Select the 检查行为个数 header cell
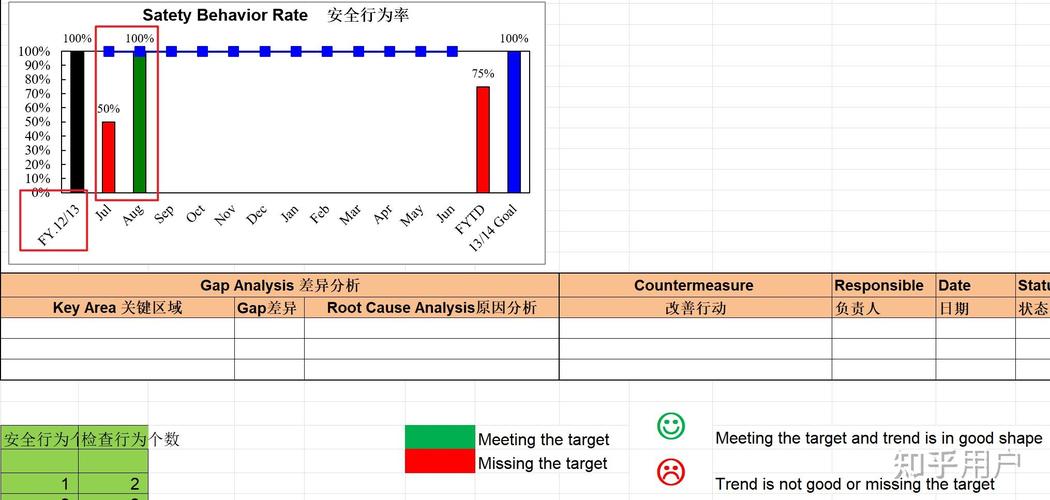The width and height of the screenshot is (1050, 500). [x=113, y=438]
